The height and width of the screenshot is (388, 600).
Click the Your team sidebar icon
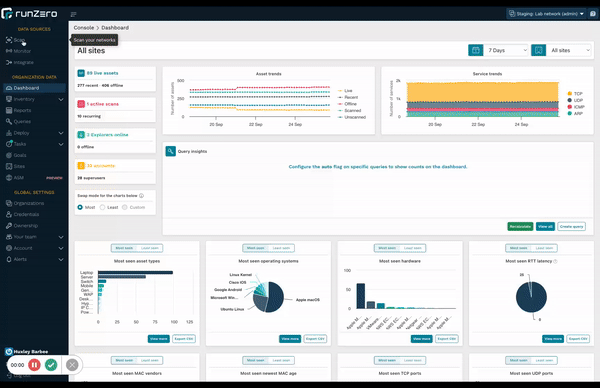click(9, 237)
